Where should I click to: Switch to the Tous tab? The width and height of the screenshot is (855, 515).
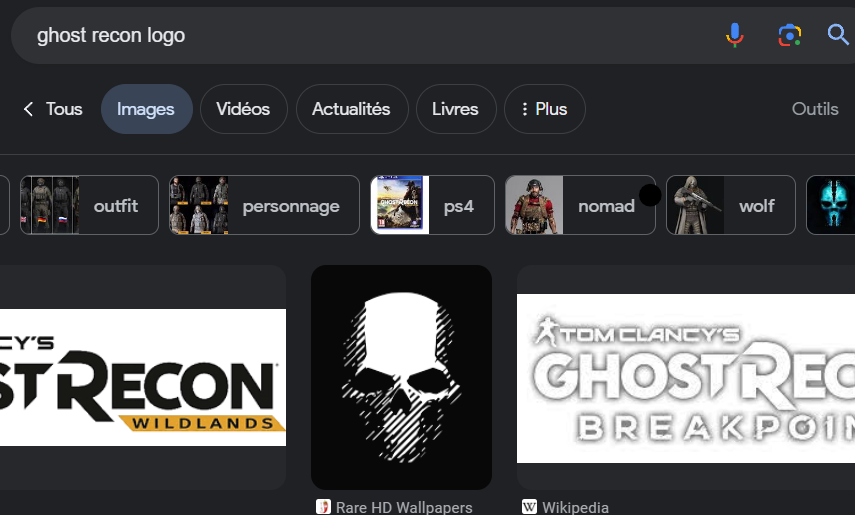tap(64, 109)
